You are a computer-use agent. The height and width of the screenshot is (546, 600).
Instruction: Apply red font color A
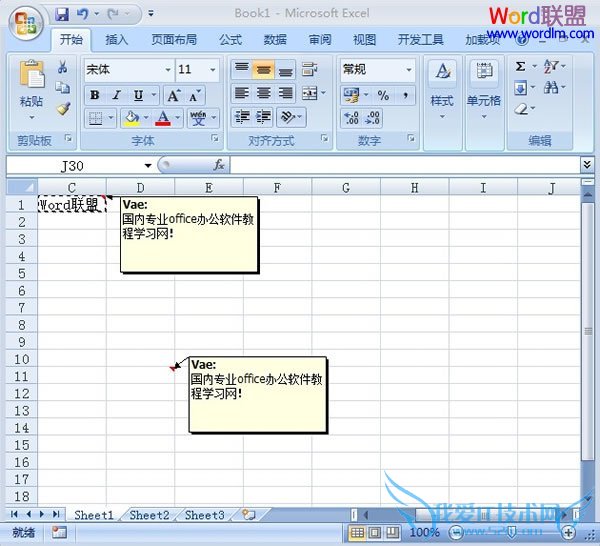pyautogui.click(x=163, y=117)
